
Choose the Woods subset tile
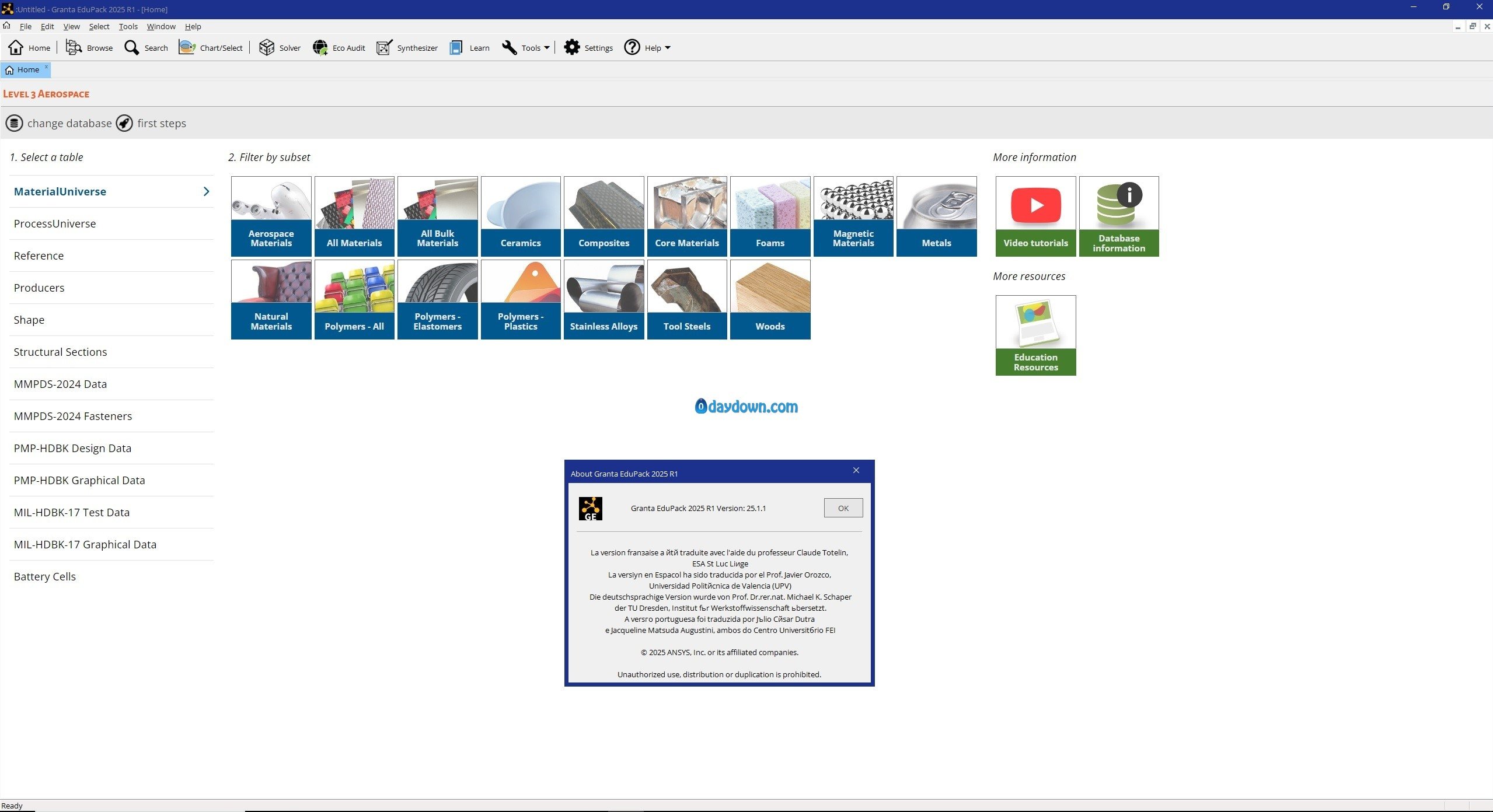coord(770,299)
